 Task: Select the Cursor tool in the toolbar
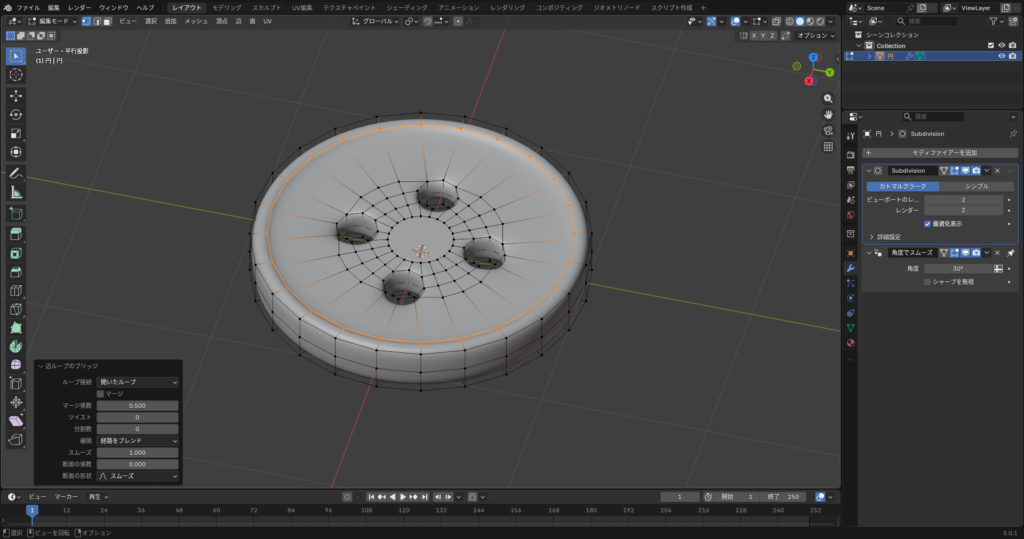[16, 74]
